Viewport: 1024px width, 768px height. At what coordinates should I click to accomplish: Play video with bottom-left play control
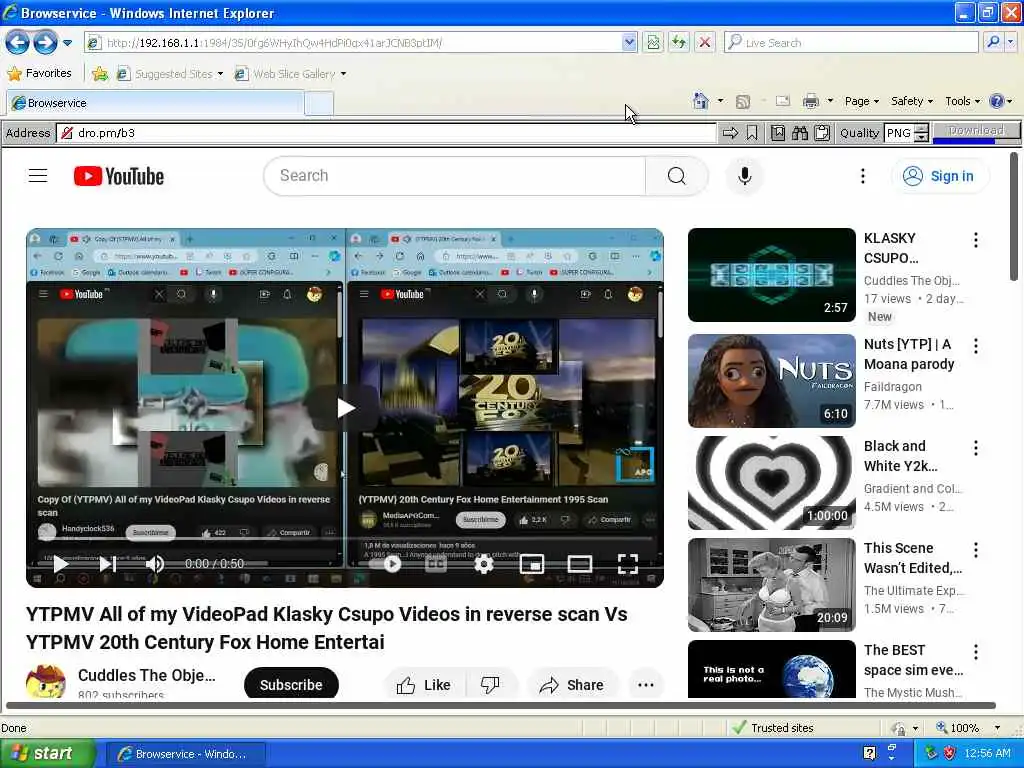(x=60, y=564)
